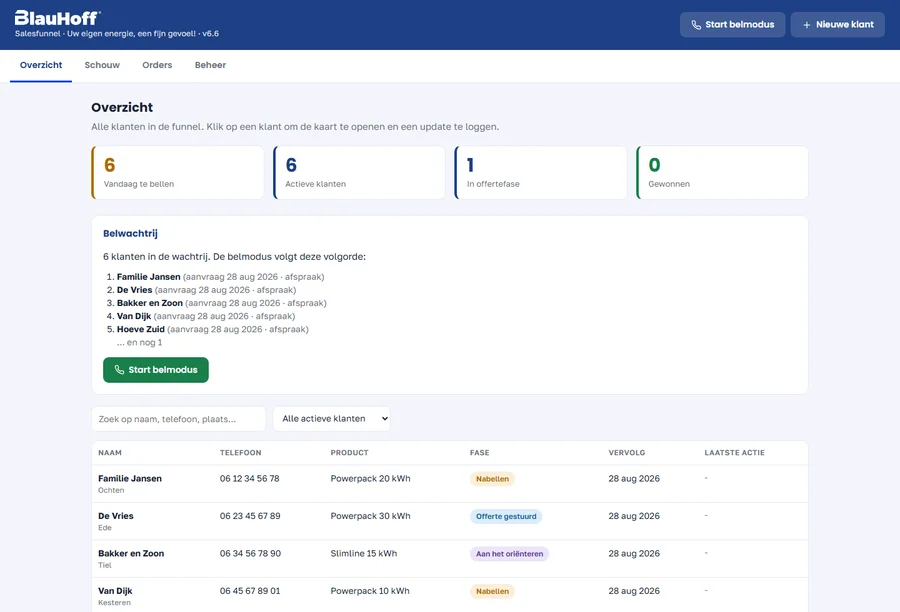This screenshot has width=900, height=612.
Task: Open De Vries row in the table
Action: point(450,521)
